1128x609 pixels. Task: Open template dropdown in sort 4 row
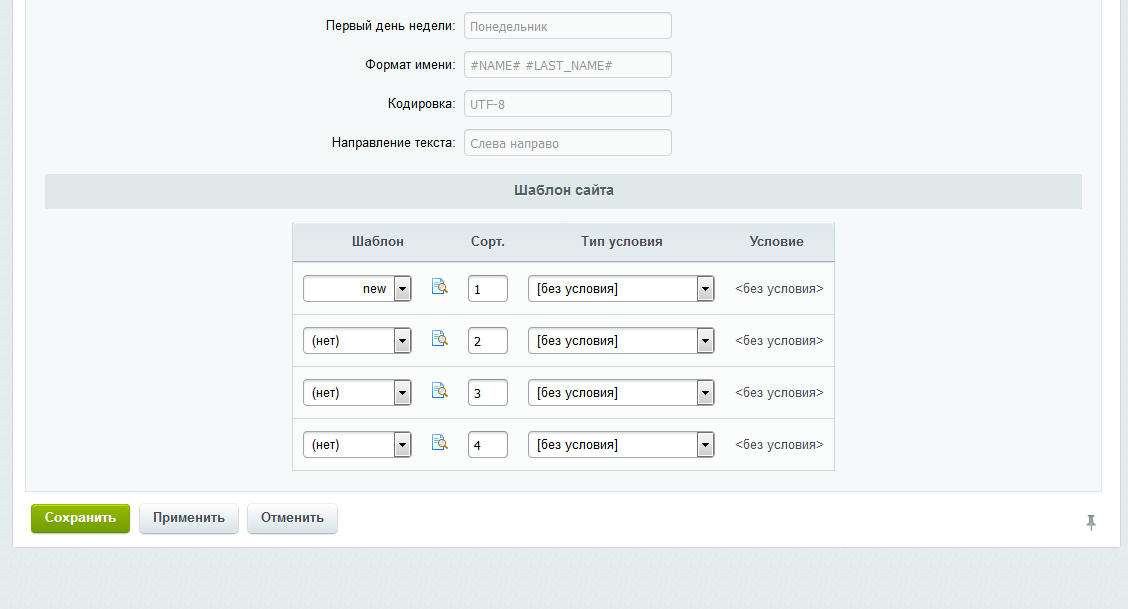point(357,444)
